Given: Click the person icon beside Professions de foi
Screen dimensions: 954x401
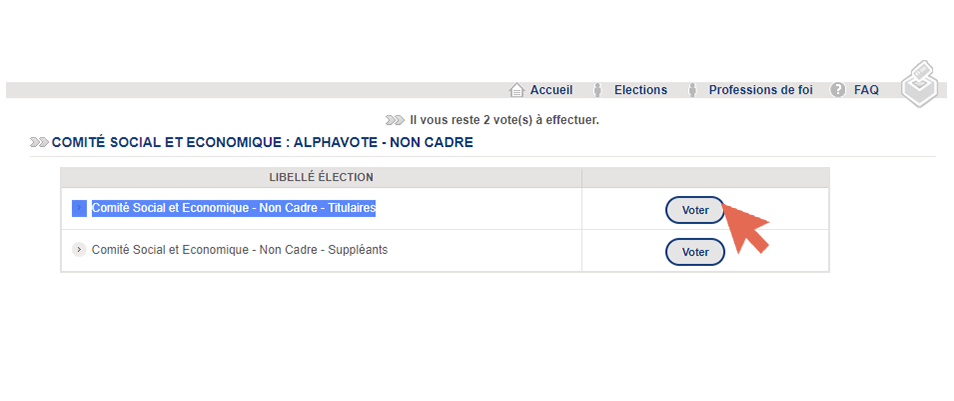Looking at the screenshot, I should [x=692, y=90].
